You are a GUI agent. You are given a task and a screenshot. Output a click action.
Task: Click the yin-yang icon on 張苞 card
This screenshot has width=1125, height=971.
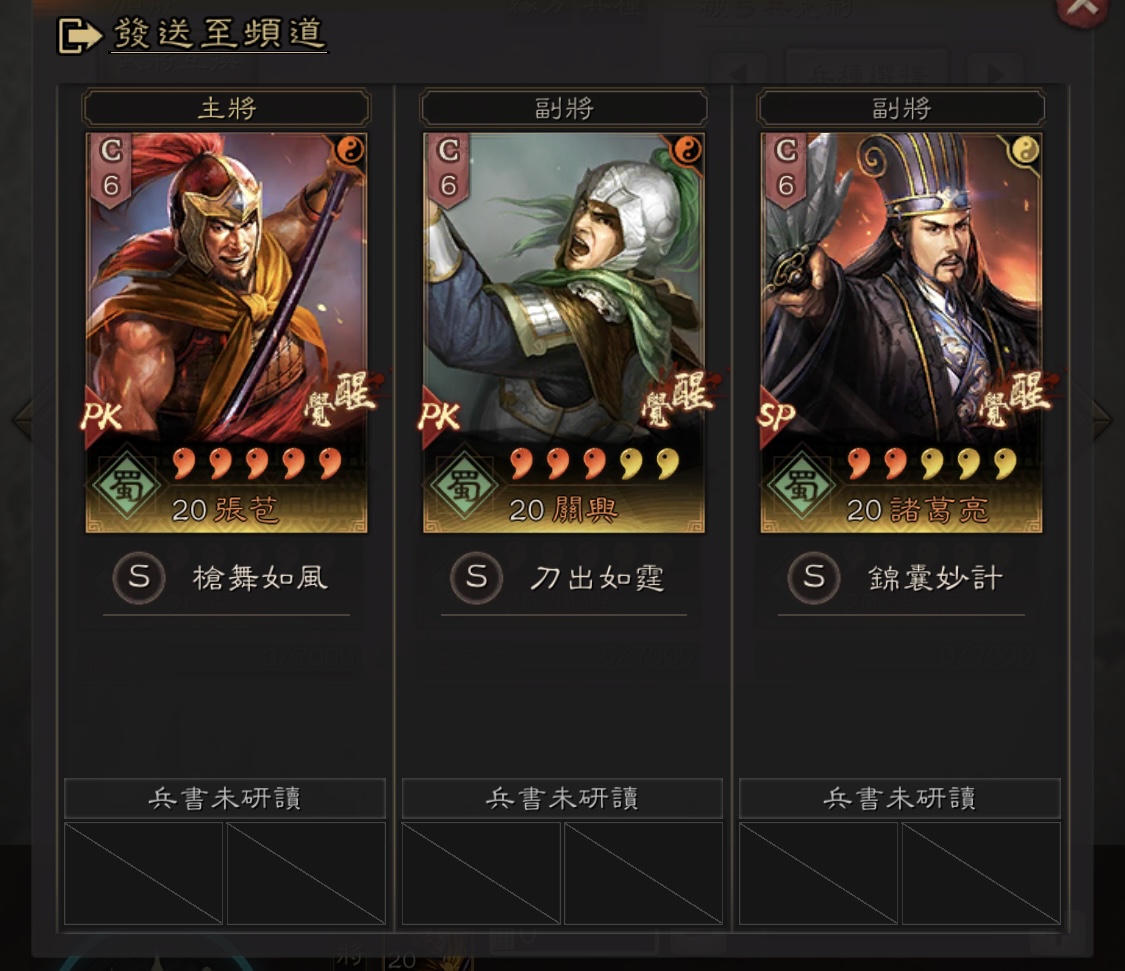(350, 151)
